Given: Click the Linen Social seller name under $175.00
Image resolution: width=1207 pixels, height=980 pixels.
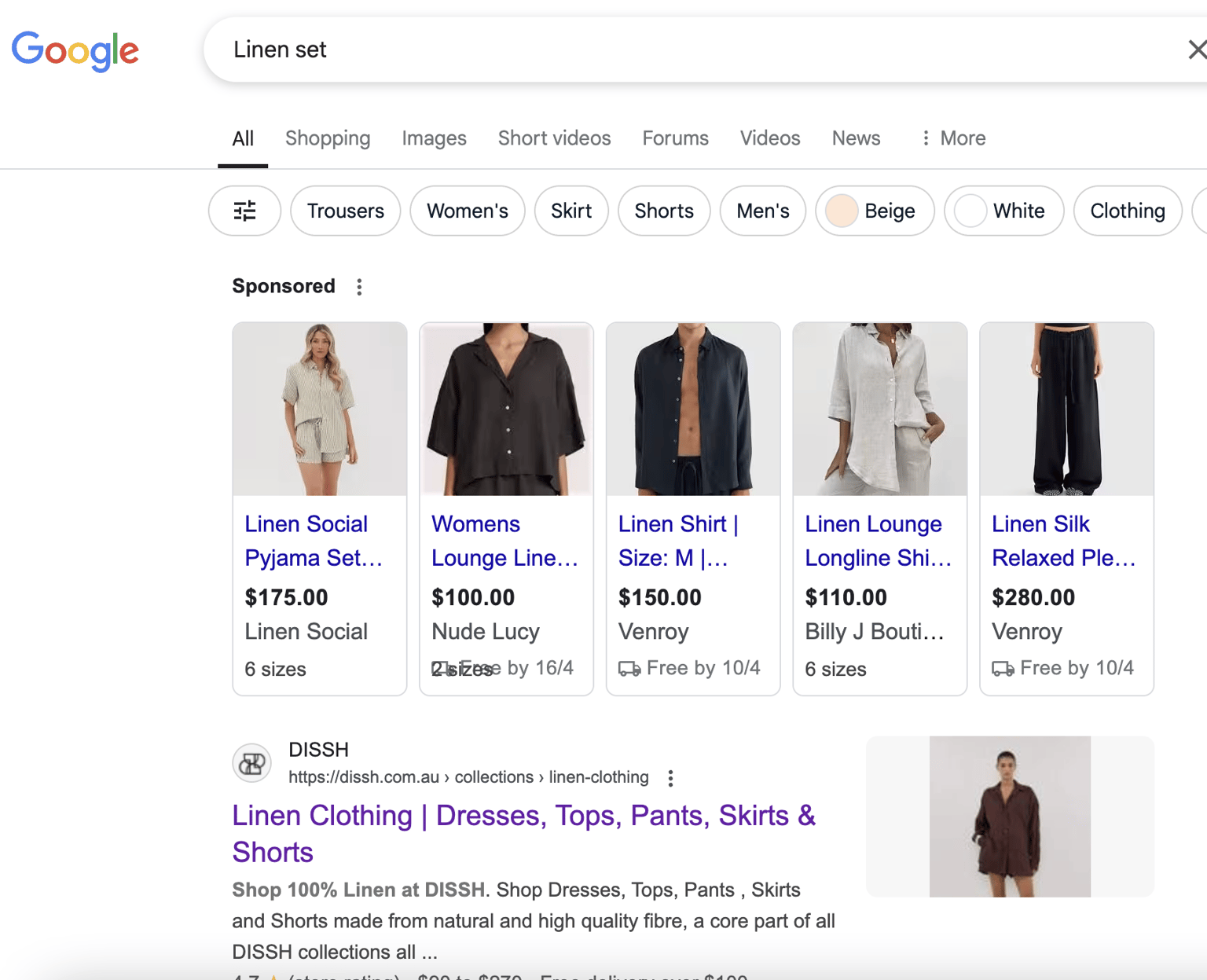Looking at the screenshot, I should pos(306,632).
